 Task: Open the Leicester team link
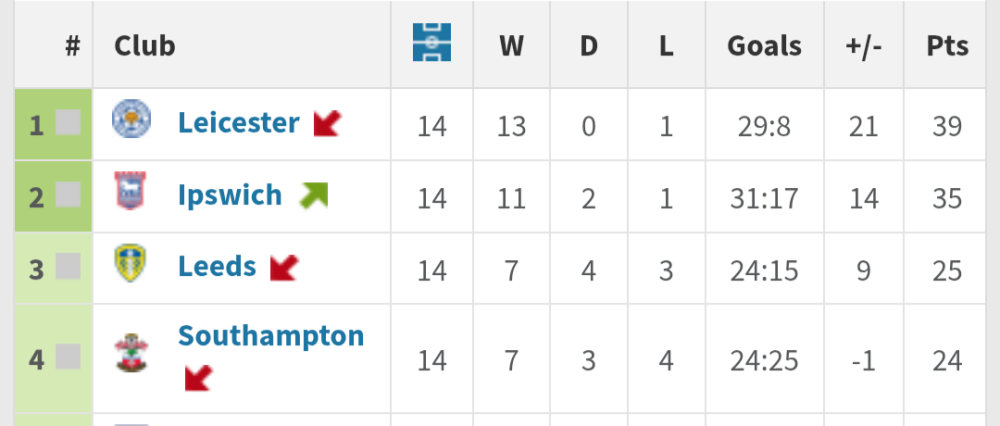point(238,123)
